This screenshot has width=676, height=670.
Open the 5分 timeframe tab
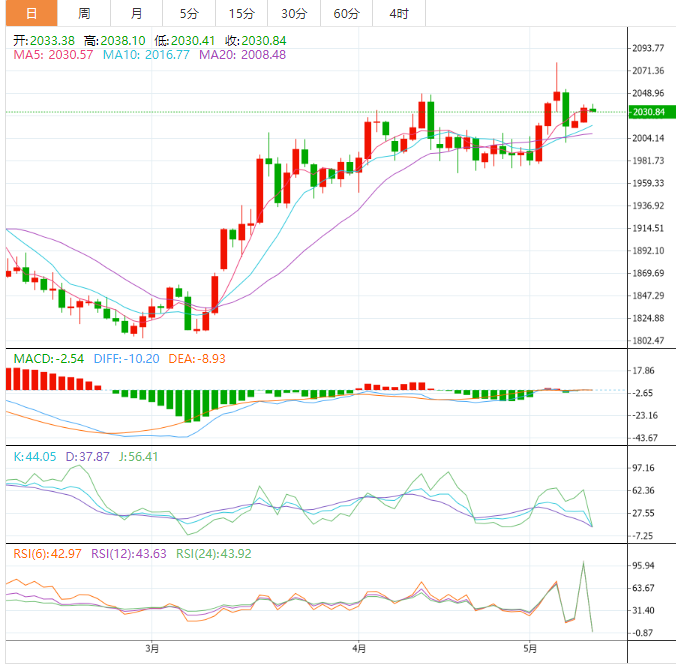coord(189,13)
